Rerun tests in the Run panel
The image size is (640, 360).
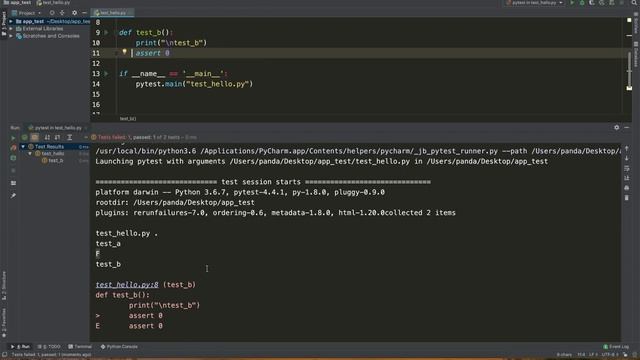(x=13, y=138)
